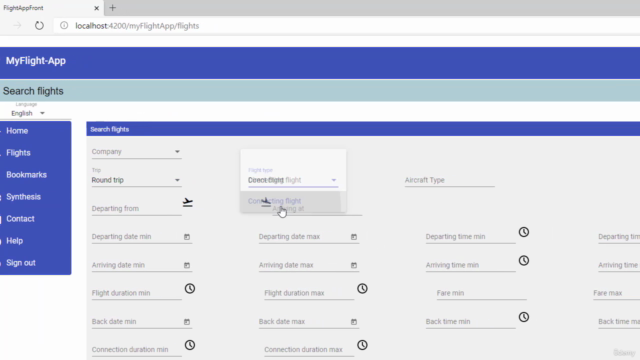The height and width of the screenshot is (360, 640).
Task: Focus the Fare max field
Action: 616,293
